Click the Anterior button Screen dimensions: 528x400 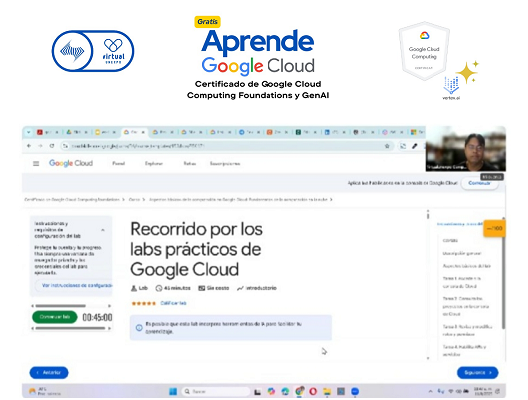coord(49,373)
